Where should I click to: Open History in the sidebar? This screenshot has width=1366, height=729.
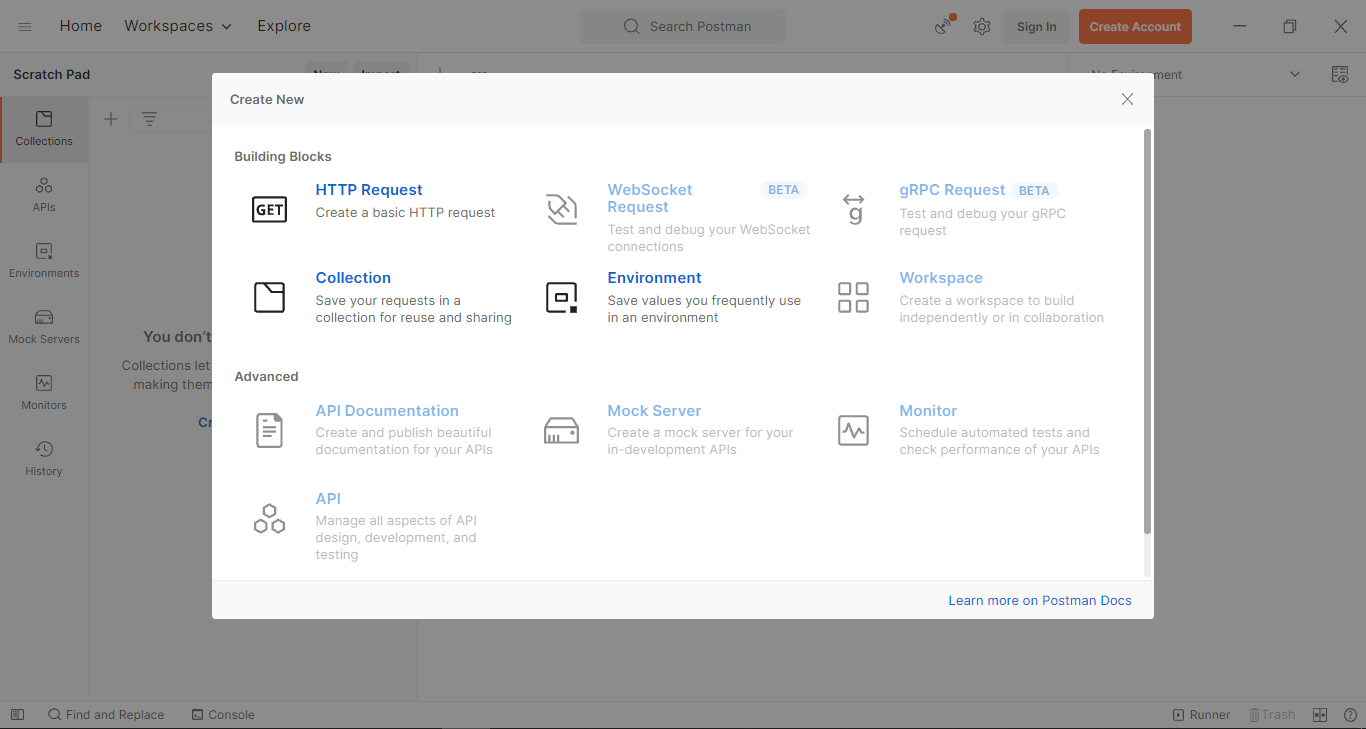click(x=44, y=459)
